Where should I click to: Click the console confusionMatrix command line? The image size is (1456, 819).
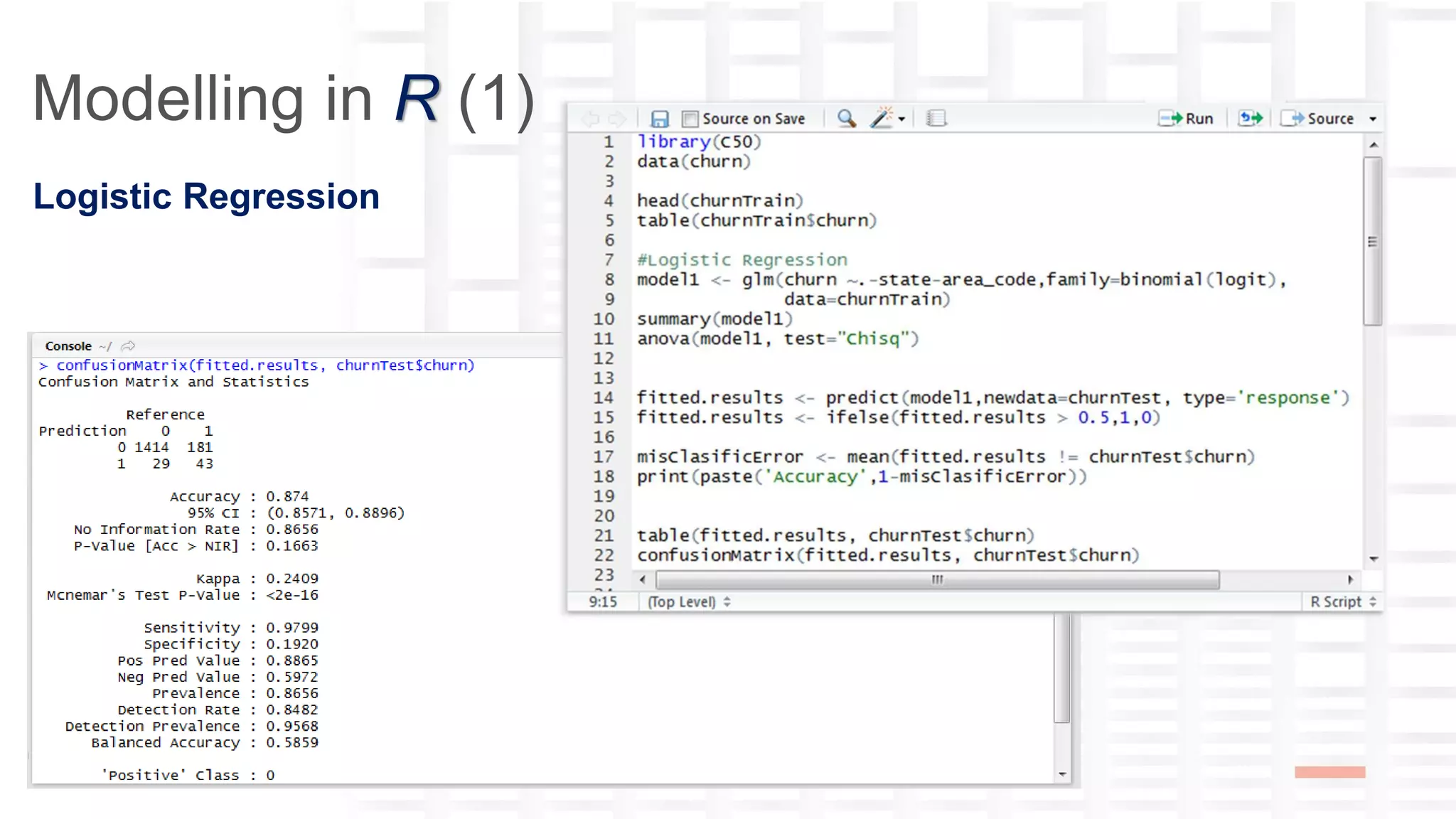pos(257,365)
